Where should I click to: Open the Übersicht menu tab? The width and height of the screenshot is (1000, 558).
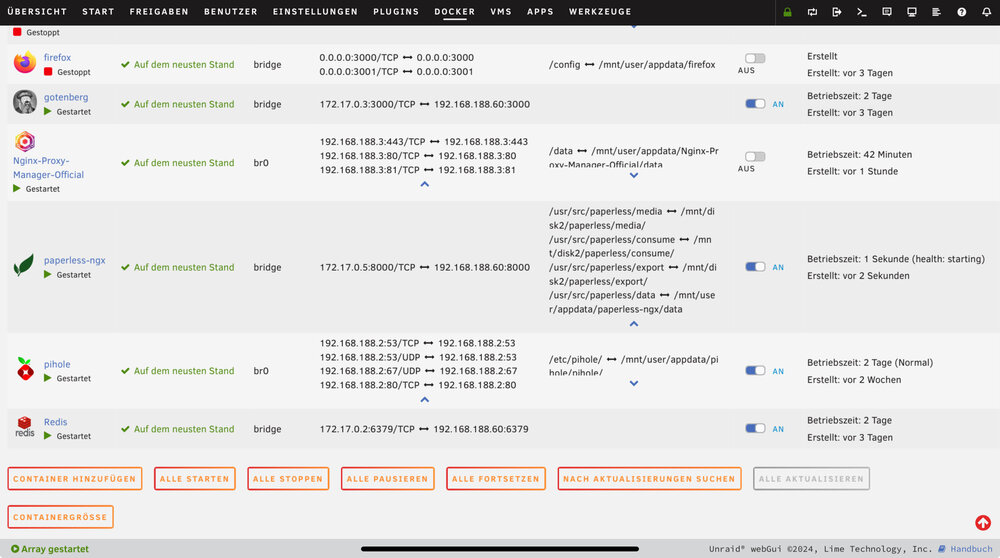click(37, 11)
